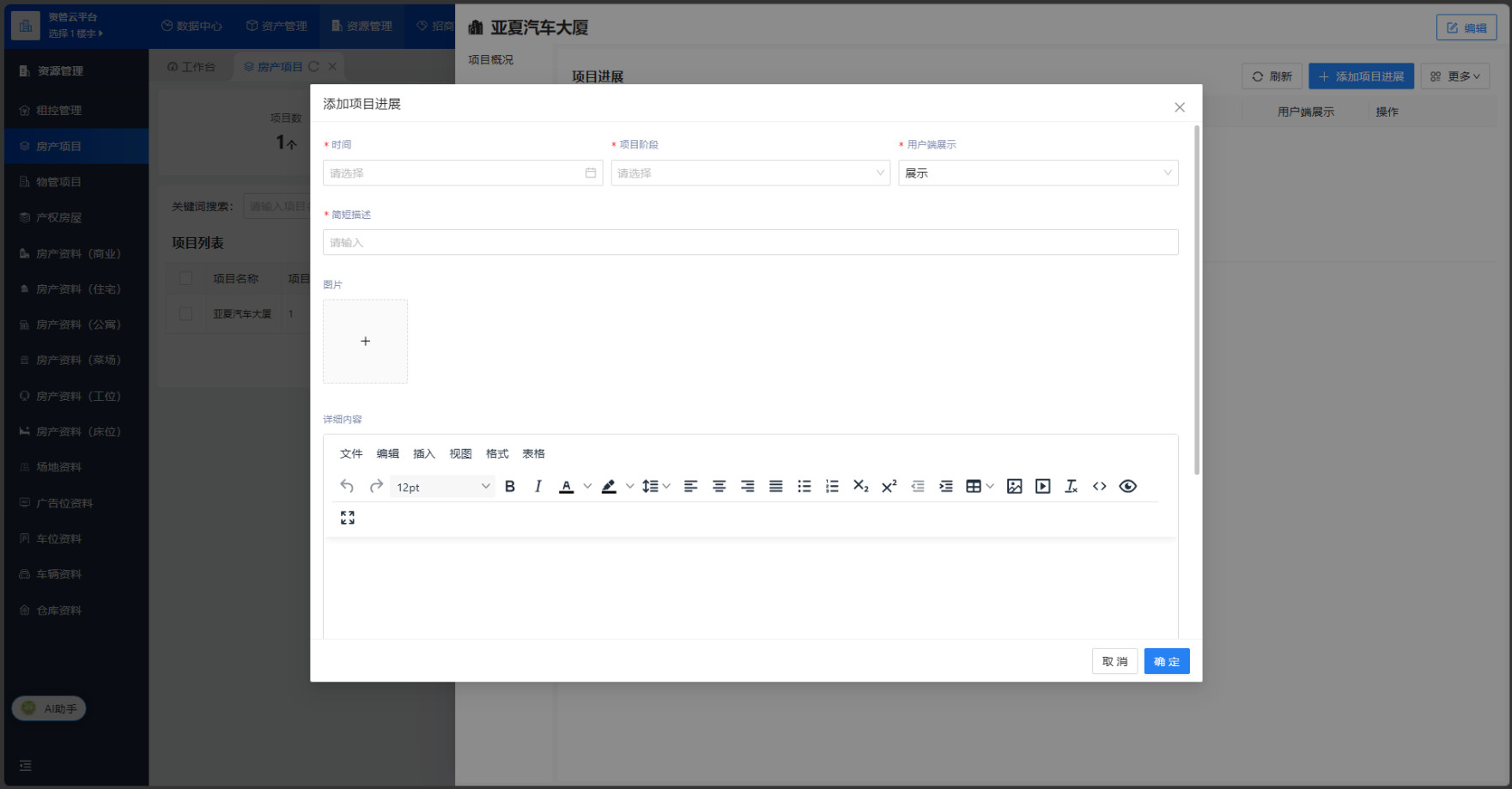The height and width of the screenshot is (789, 1512).
Task: Open the AI助手 assistant button
Action: 49,708
